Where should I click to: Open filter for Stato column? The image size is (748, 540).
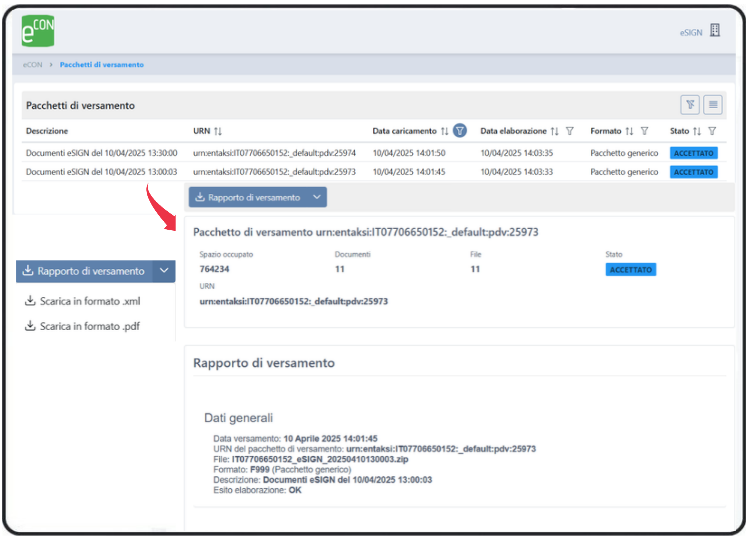[x=712, y=131]
